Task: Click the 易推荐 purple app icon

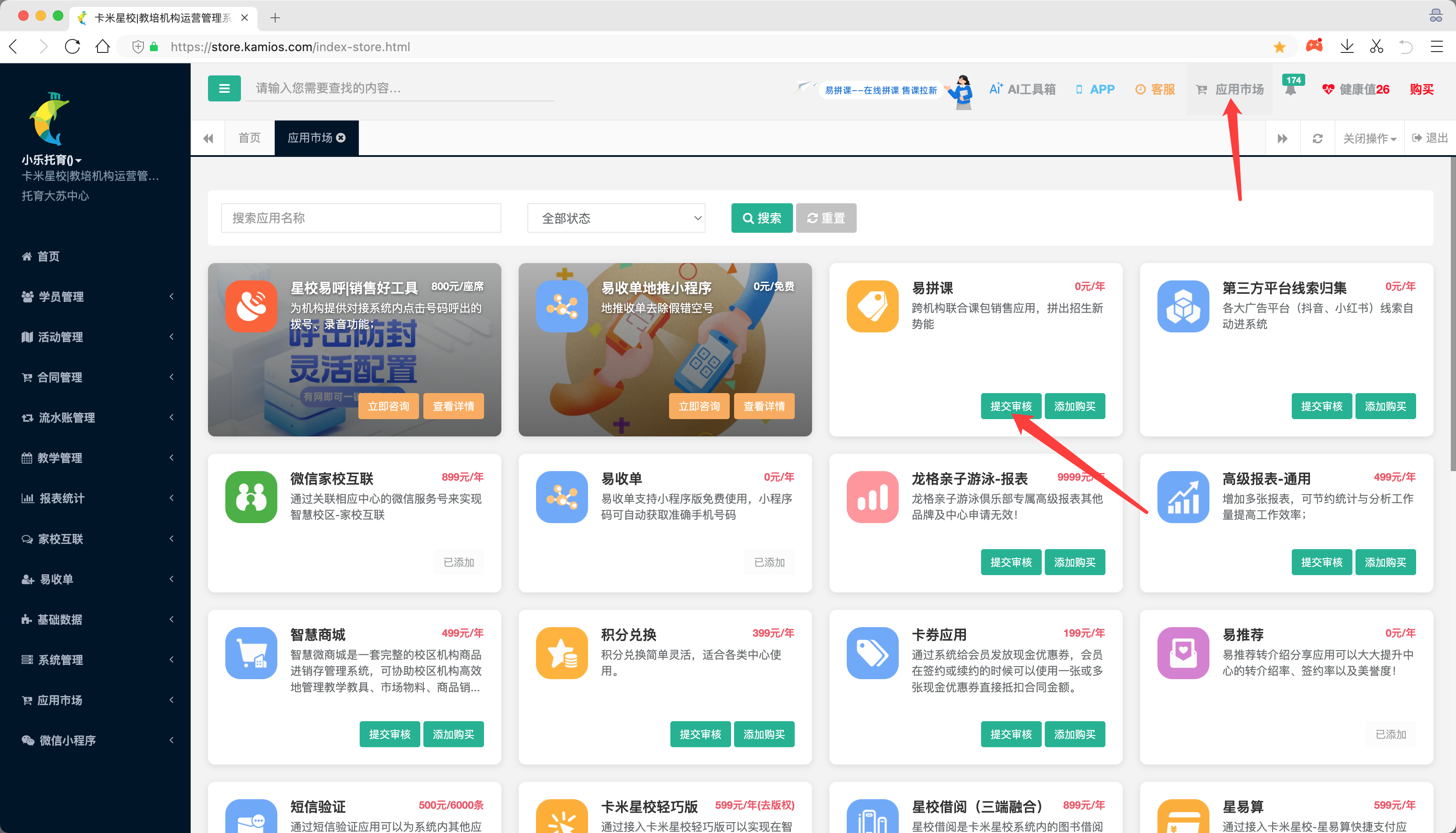Action: coord(1183,653)
